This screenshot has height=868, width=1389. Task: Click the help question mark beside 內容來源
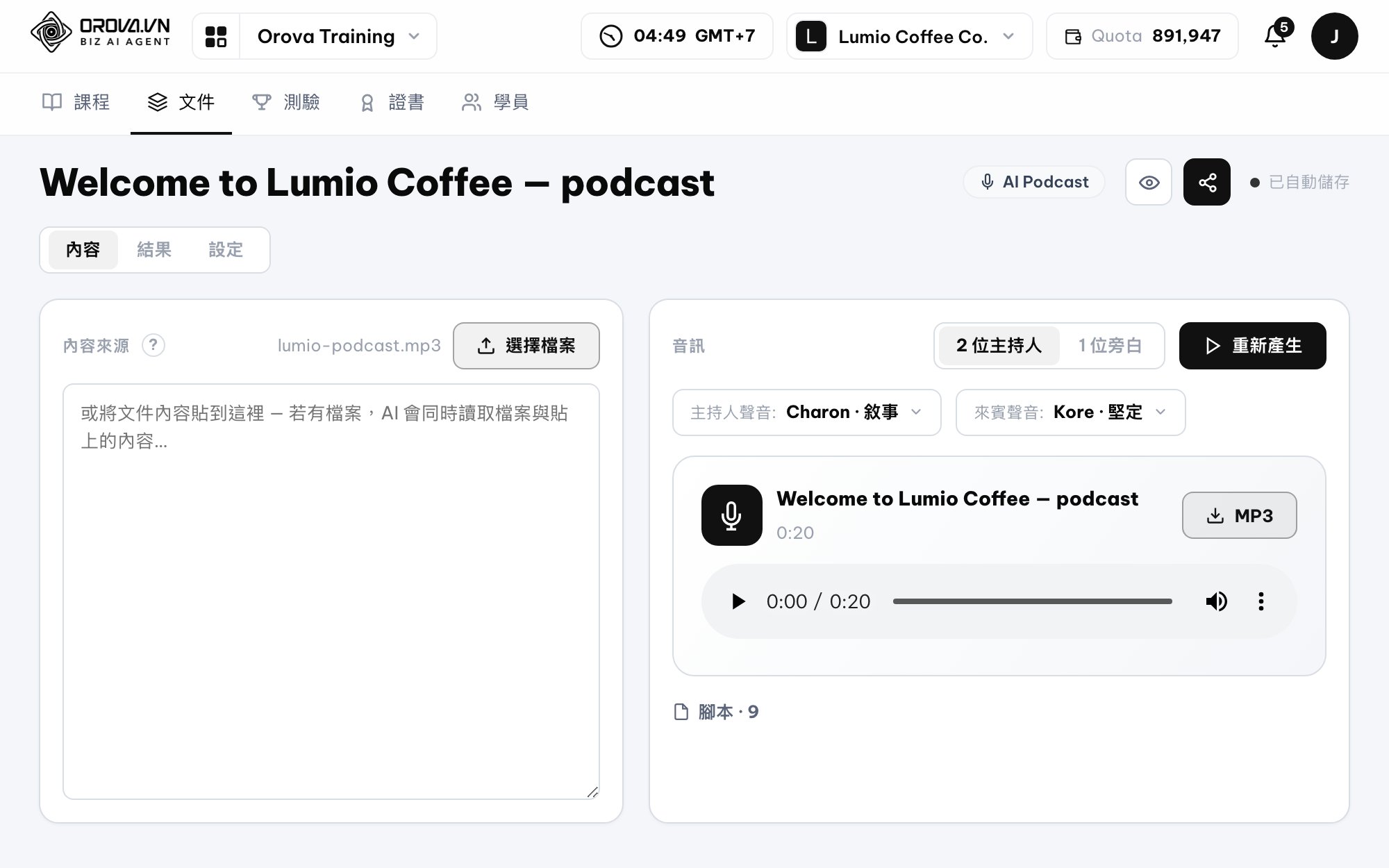tap(153, 345)
